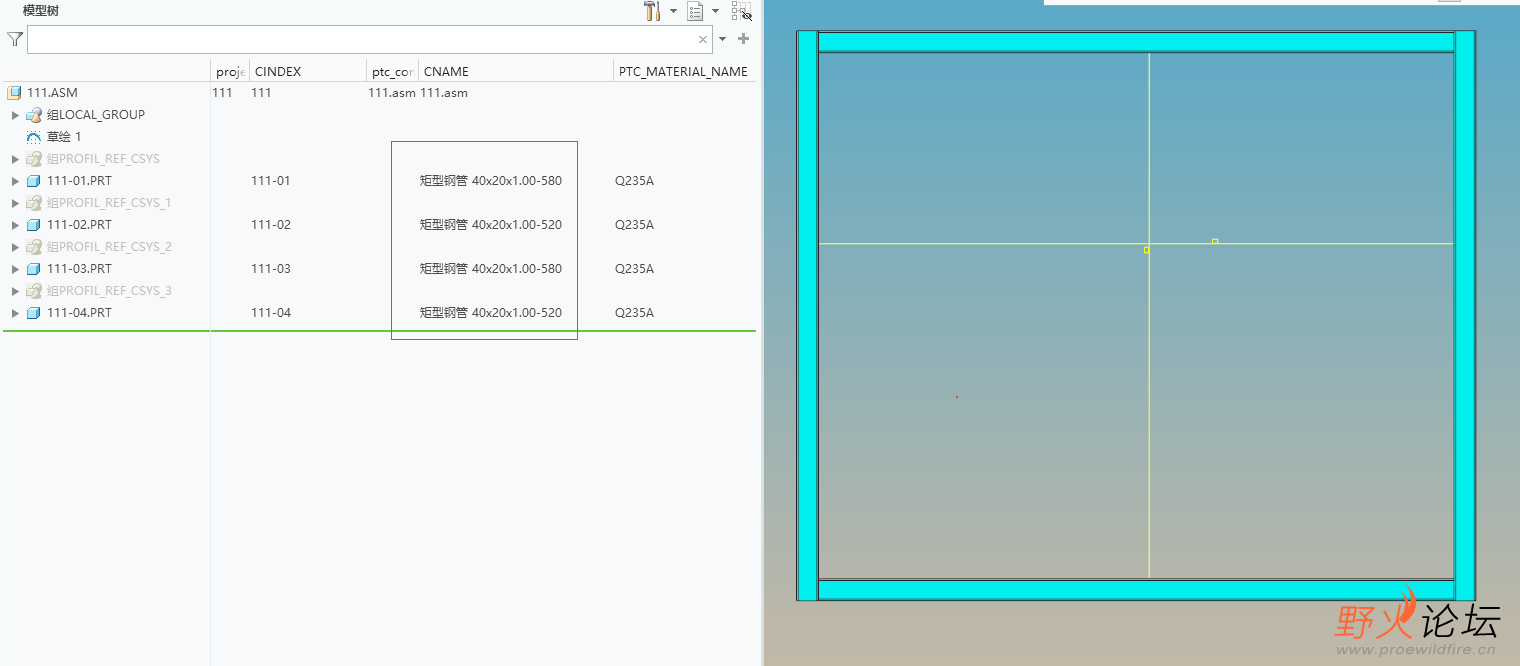Expand the 组PROFIL_REF_CSYS node
1520x666 pixels.
tap(15, 159)
